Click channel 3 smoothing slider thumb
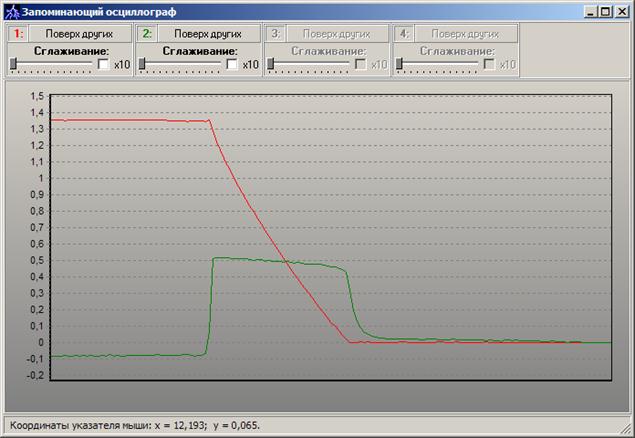This screenshot has width=635, height=438. (x=271, y=63)
